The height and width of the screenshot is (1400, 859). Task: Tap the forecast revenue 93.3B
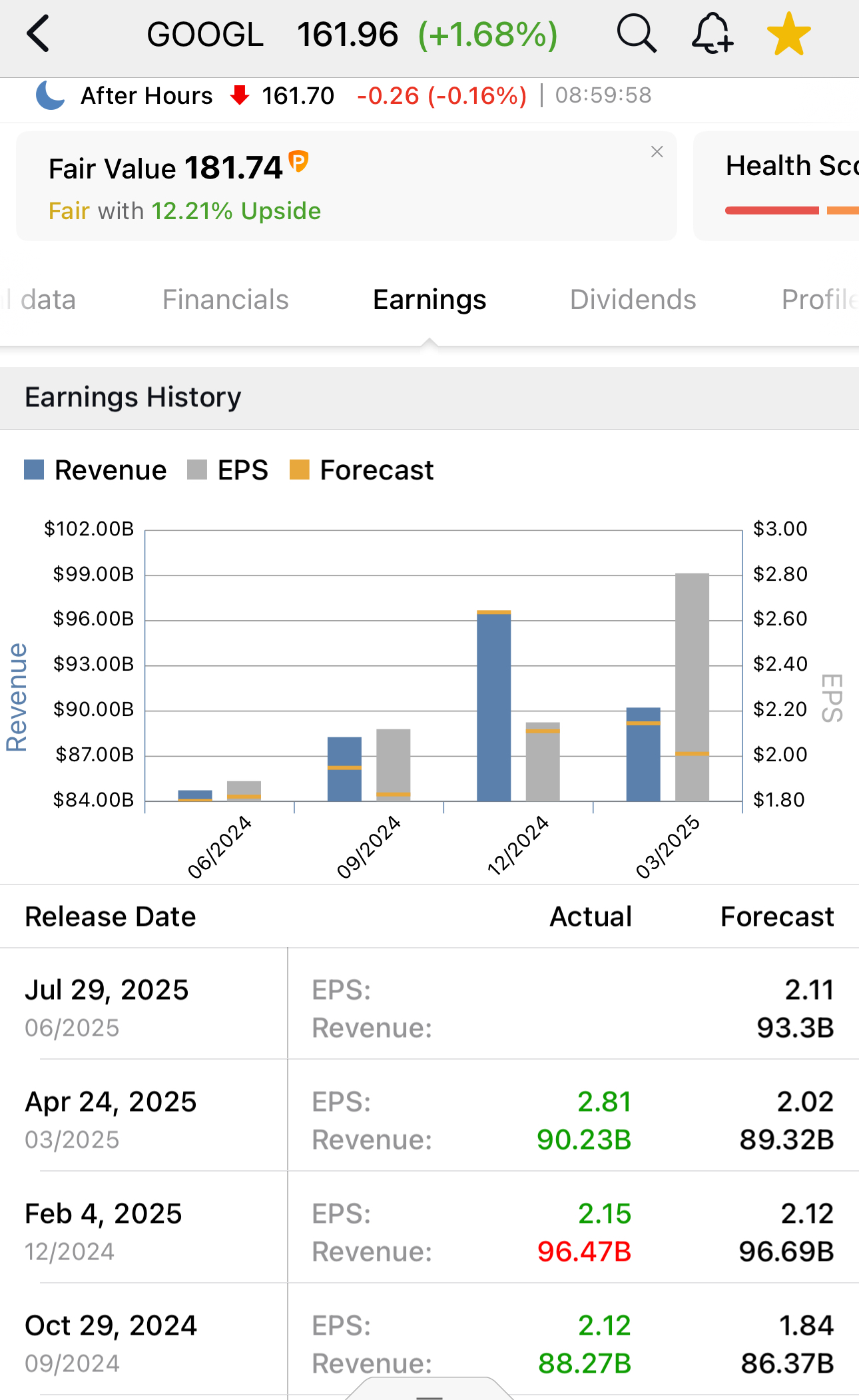click(795, 1028)
